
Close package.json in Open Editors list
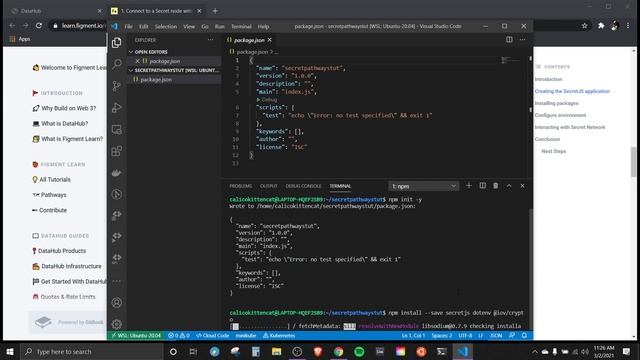coord(137,61)
